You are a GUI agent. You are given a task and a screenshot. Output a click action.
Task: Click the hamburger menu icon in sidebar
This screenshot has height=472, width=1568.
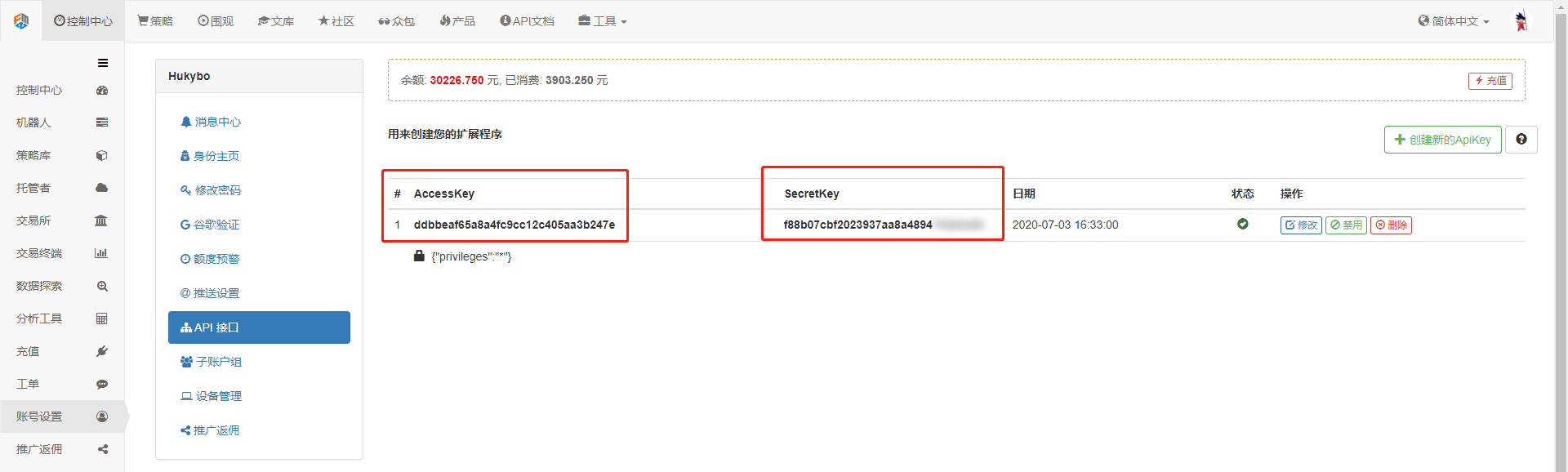(103, 63)
